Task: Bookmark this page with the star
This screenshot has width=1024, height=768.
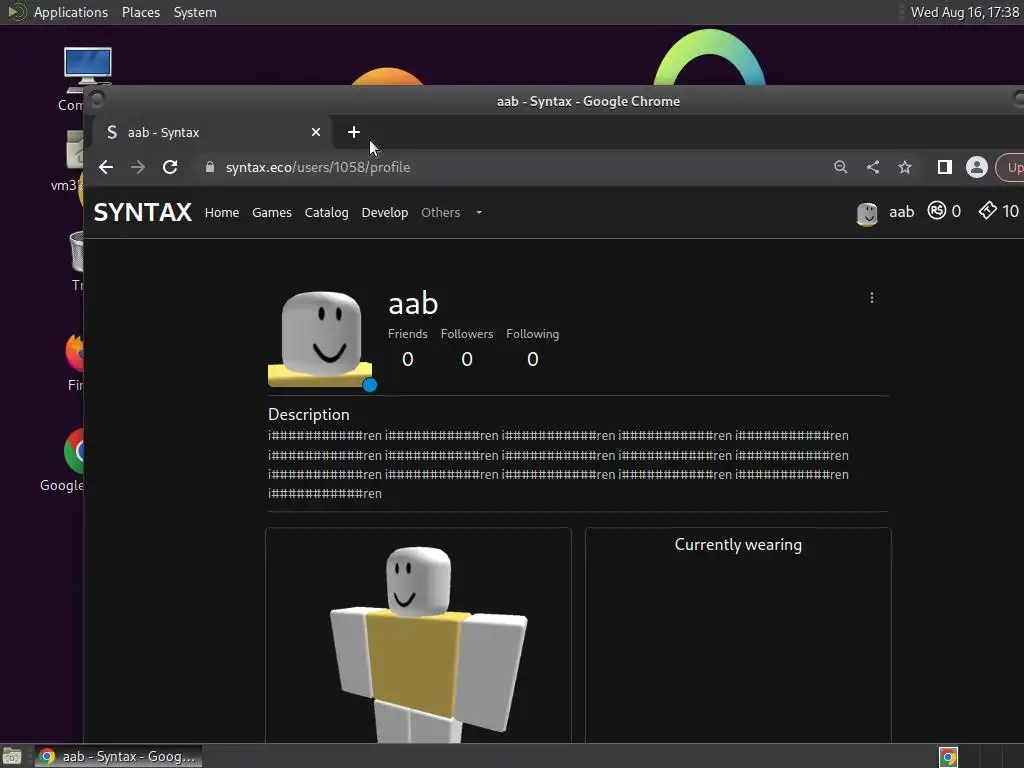Action: click(x=904, y=167)
